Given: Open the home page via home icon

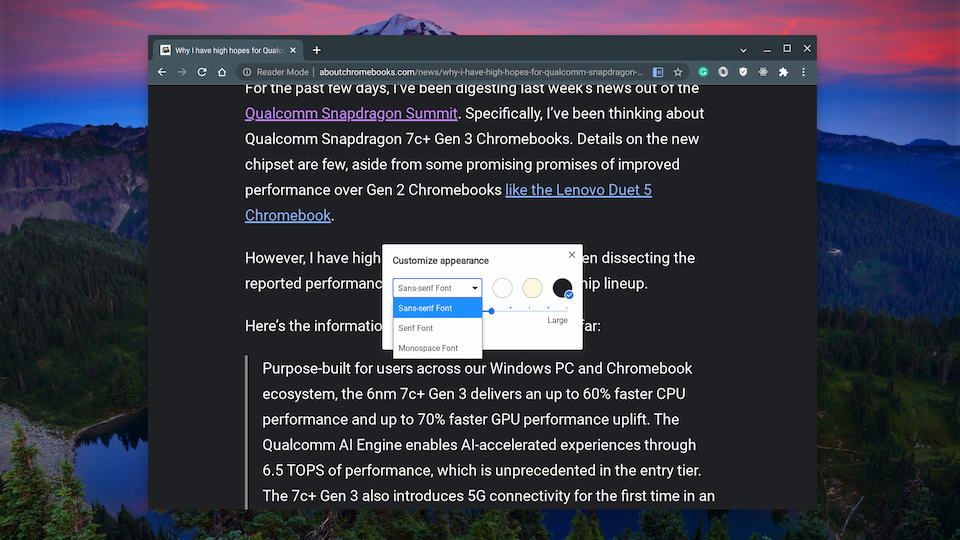Looking at the screenshot, I should click(x=222, y=72).
